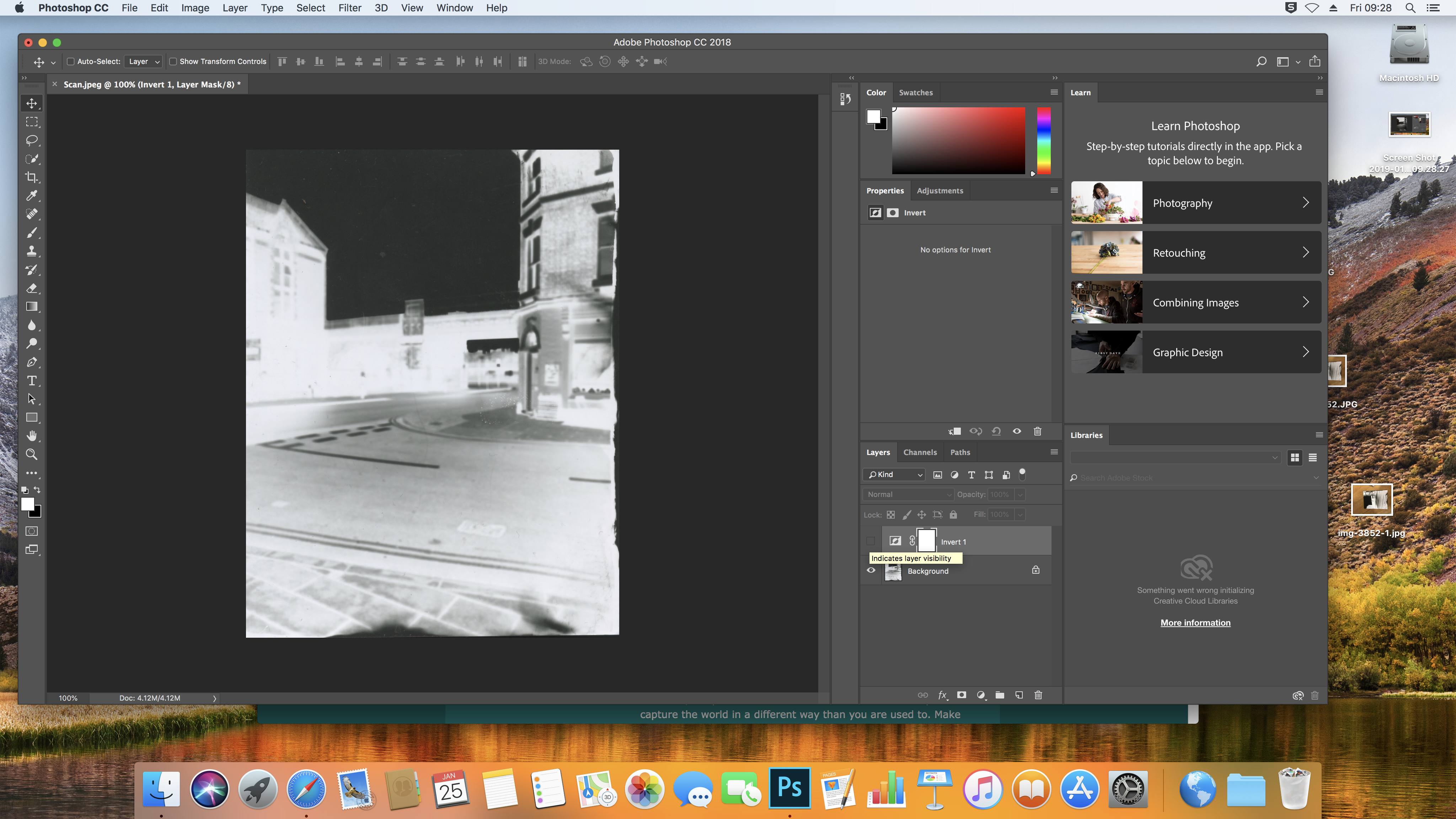Image resolution: width=1456 pixels, height=819 pixels.
Task: Select the Clone Stamp tool
Action: tap(32, 251)
